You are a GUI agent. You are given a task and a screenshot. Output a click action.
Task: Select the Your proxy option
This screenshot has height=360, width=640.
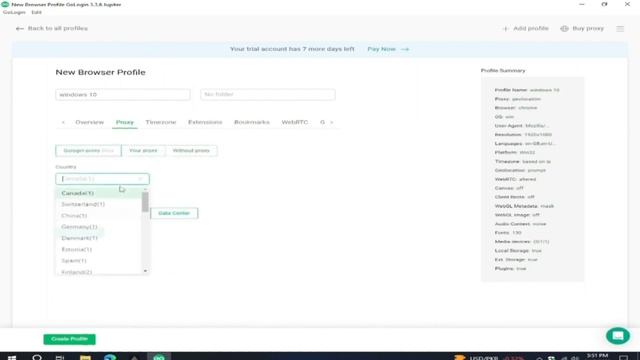coord(143,151)
